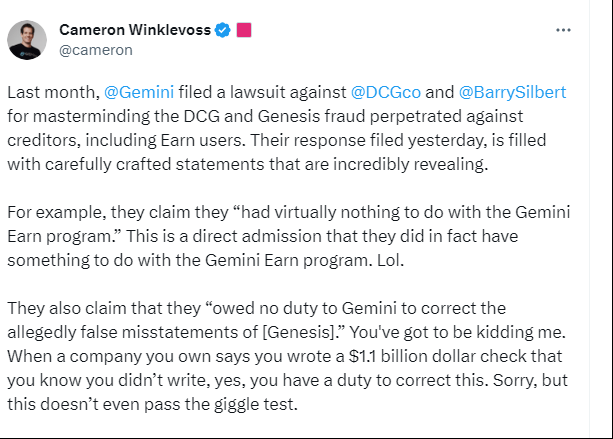
Task: Click the blue verified checkmark badge
Action: [x=223, y=30]
